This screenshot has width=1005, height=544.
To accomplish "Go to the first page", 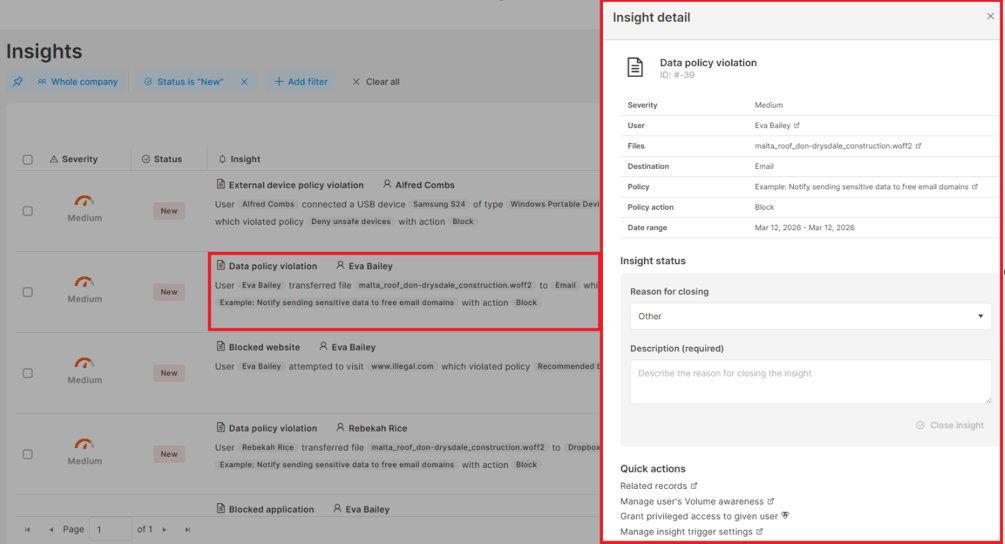I will click(28, 529).
